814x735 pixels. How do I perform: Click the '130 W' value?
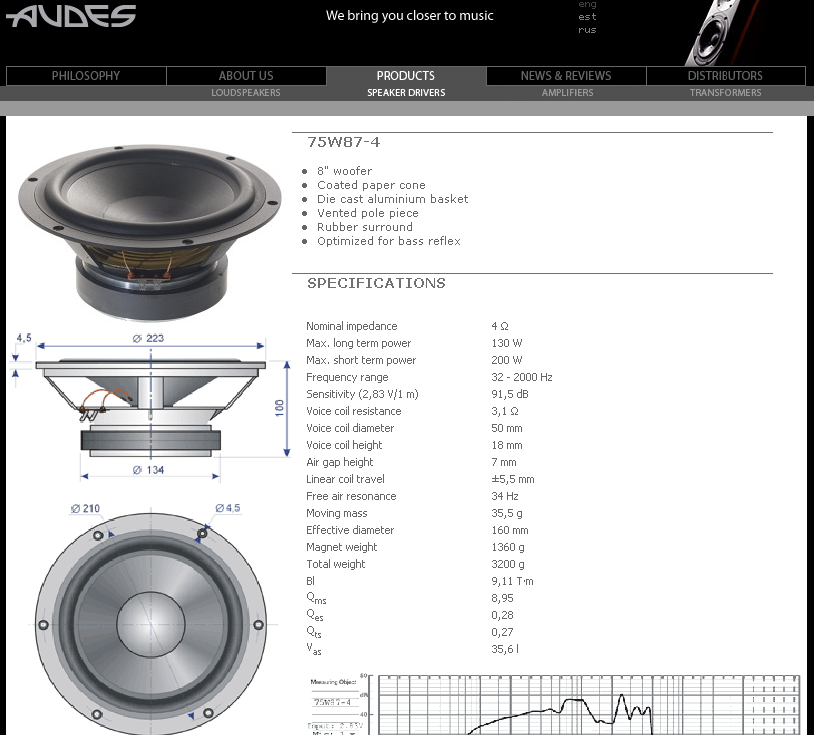click(x=507, y=343)
